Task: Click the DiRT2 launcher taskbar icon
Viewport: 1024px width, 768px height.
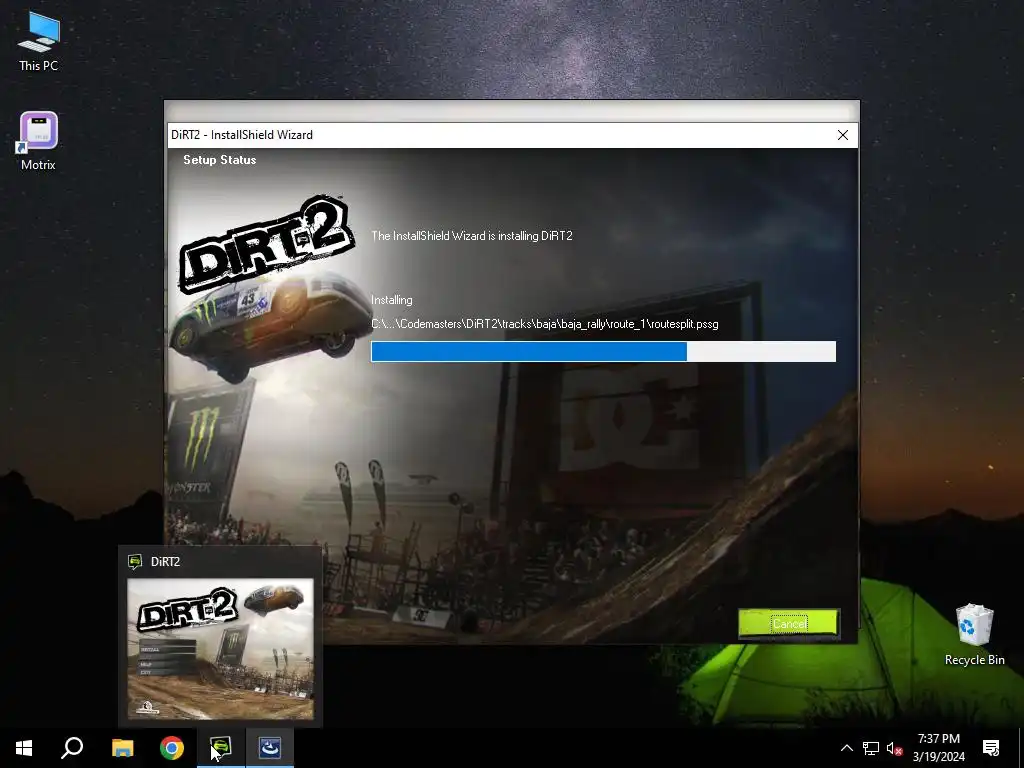Action: tap(221, 748)
